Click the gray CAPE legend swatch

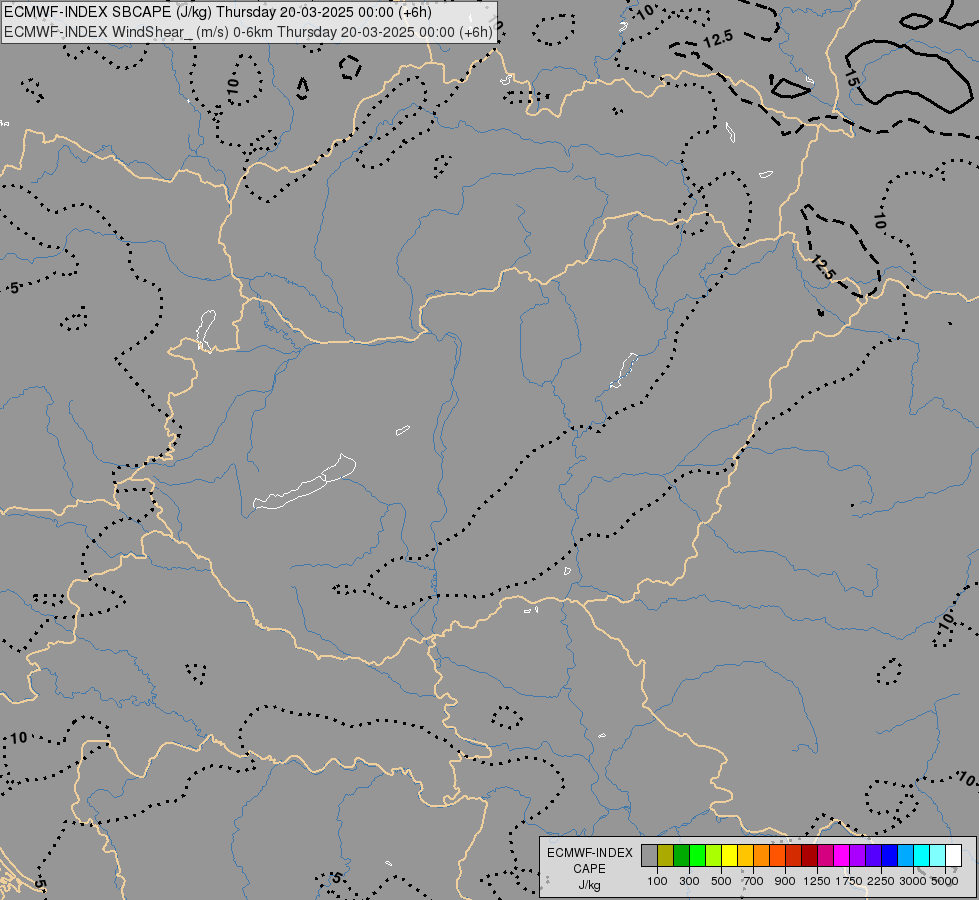point(649,855)
